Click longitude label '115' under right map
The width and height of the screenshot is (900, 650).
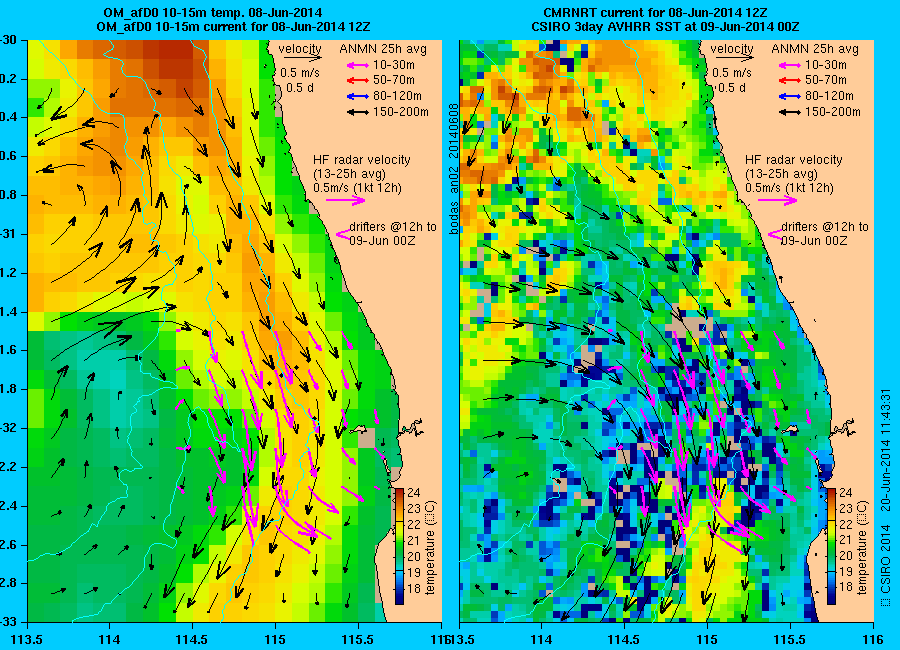pos(707,639)
